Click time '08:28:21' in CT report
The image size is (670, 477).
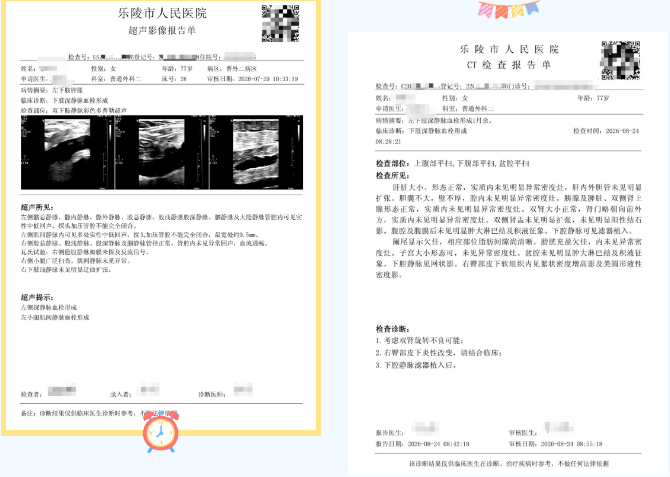(x=388, y=141)
